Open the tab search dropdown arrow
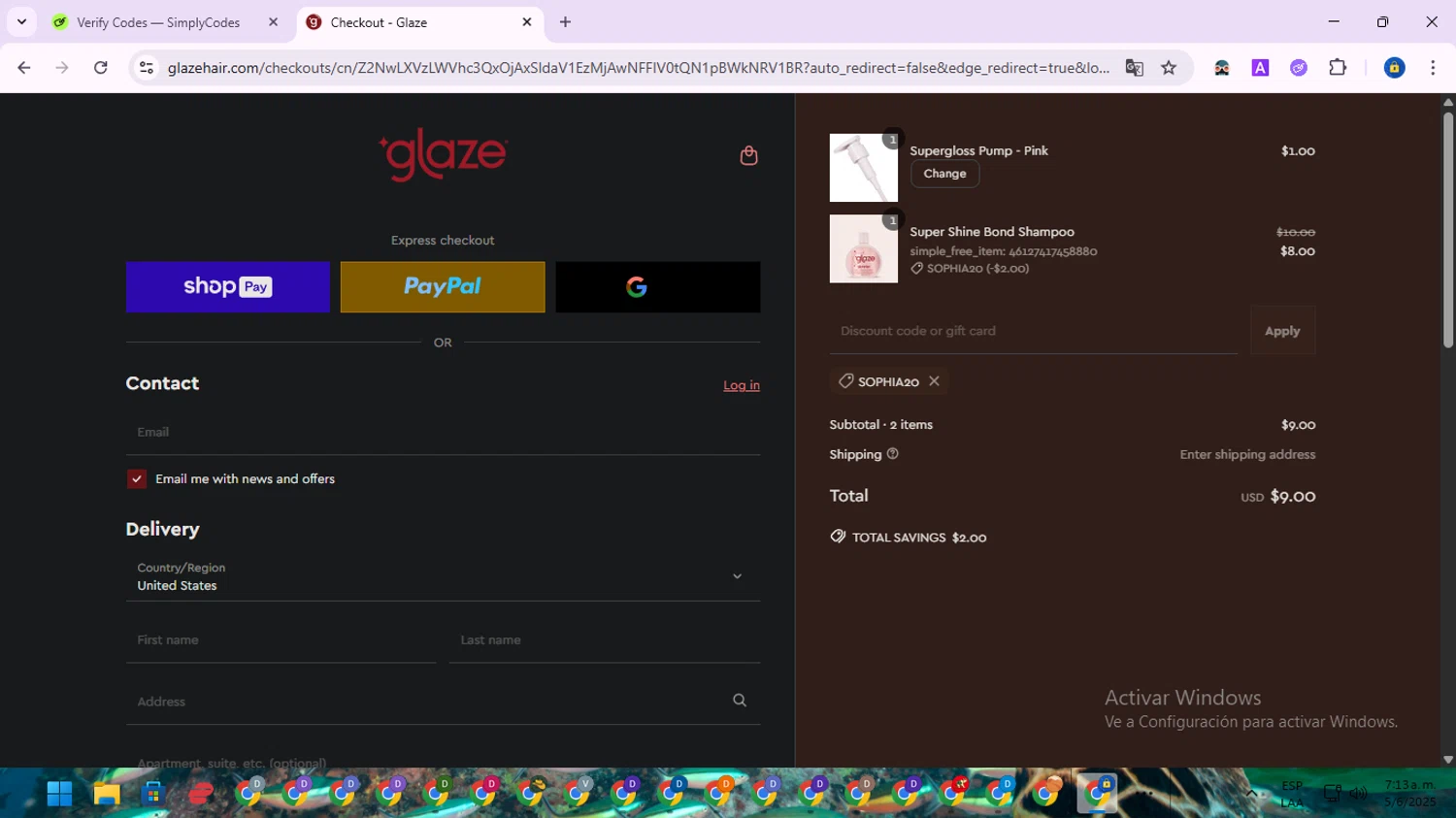The image size is (1456, 818). 21,22
